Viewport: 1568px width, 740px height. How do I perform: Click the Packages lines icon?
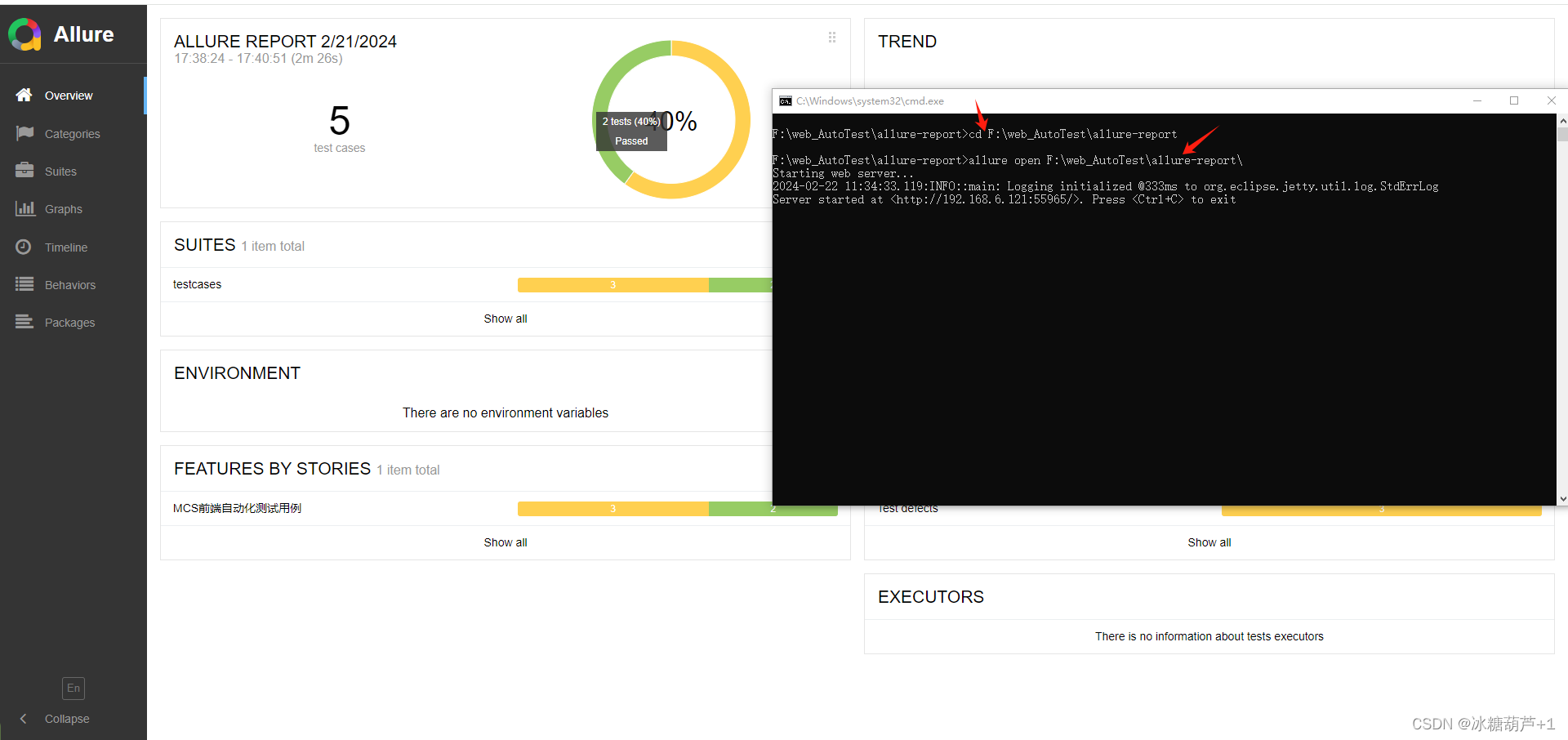(24, 322)
